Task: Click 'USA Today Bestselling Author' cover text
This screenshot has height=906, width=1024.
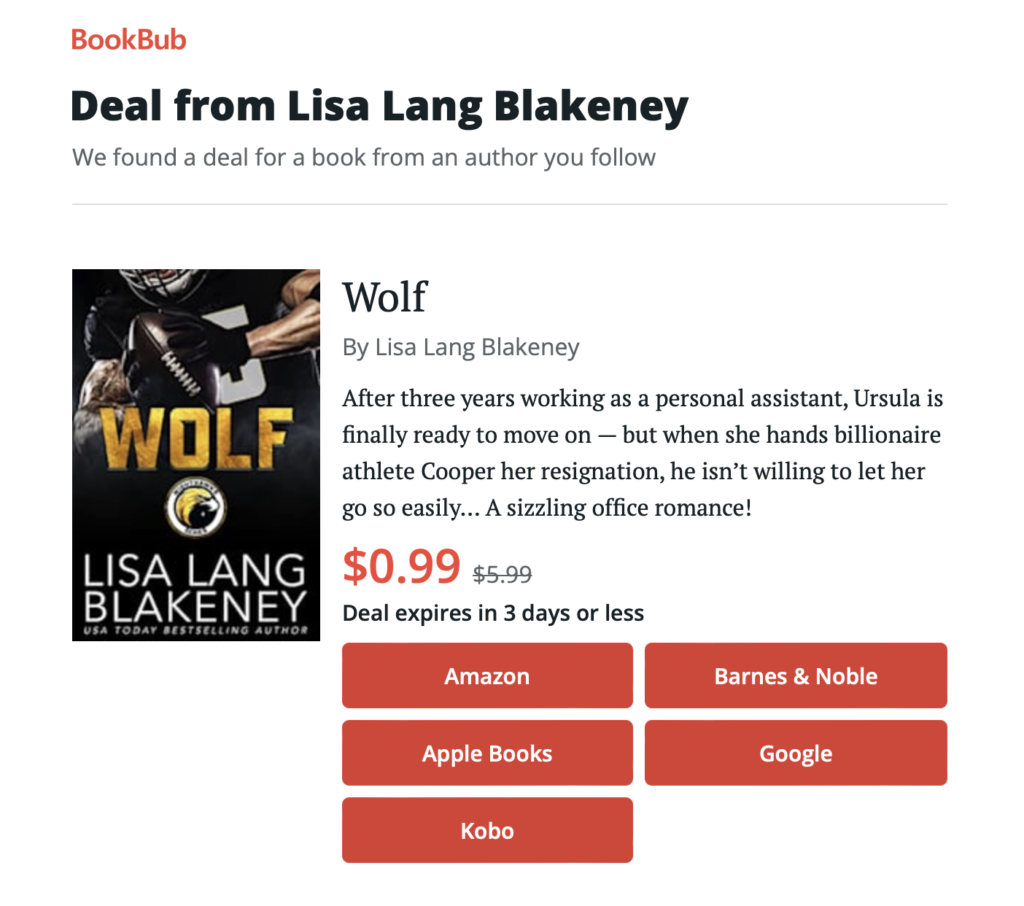Action: (195, 630)
